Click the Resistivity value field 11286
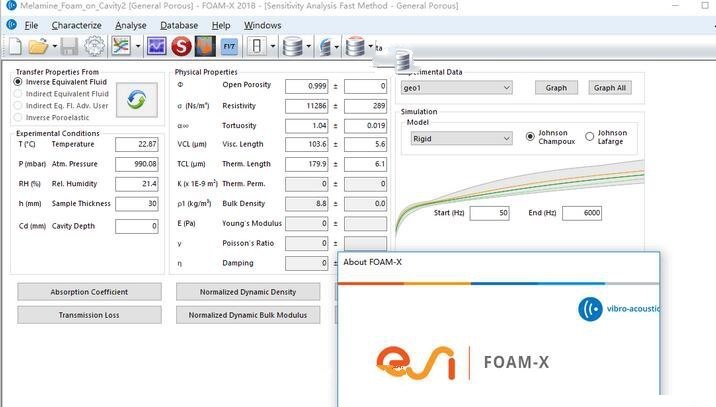The image size is (716, 407). 306,106
